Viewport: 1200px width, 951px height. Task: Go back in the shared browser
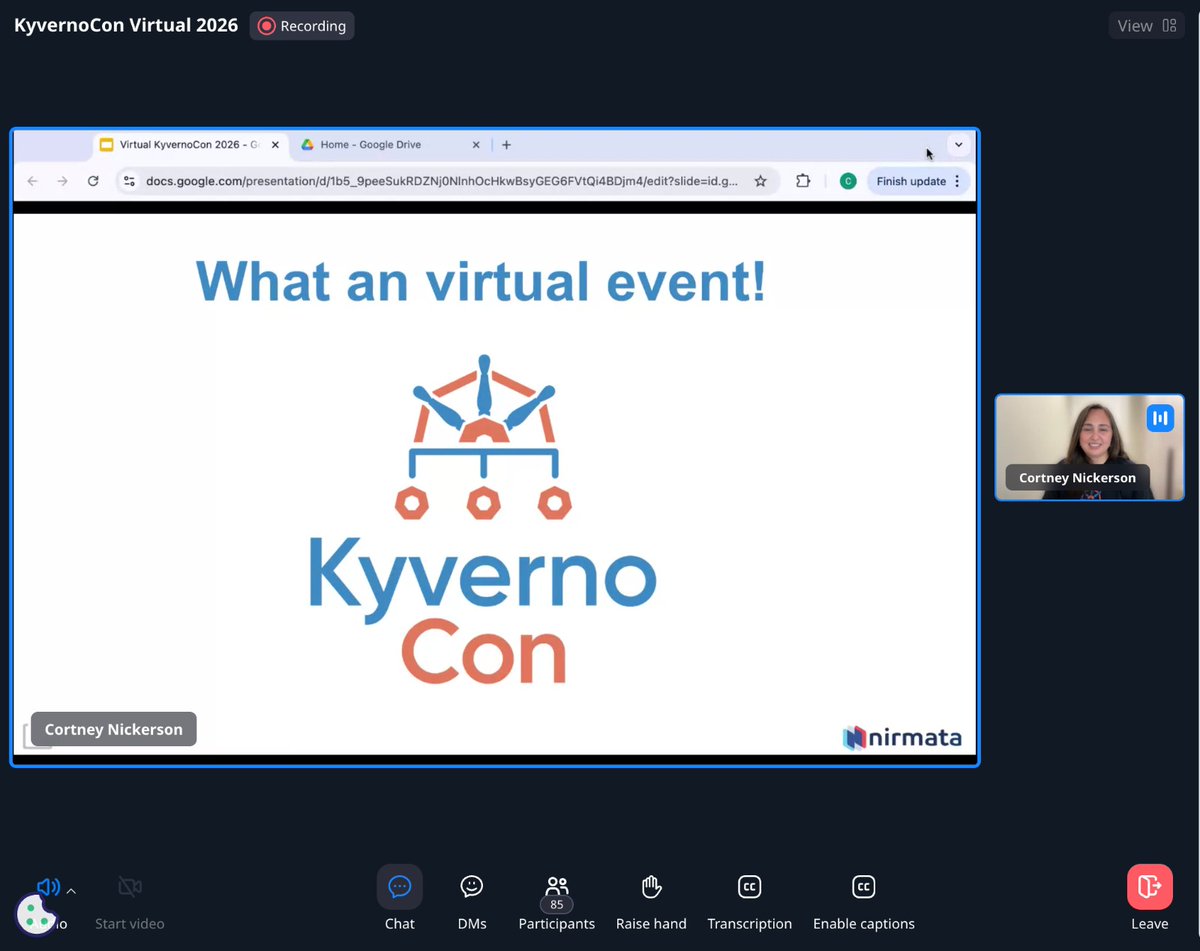tap(32, 181)
